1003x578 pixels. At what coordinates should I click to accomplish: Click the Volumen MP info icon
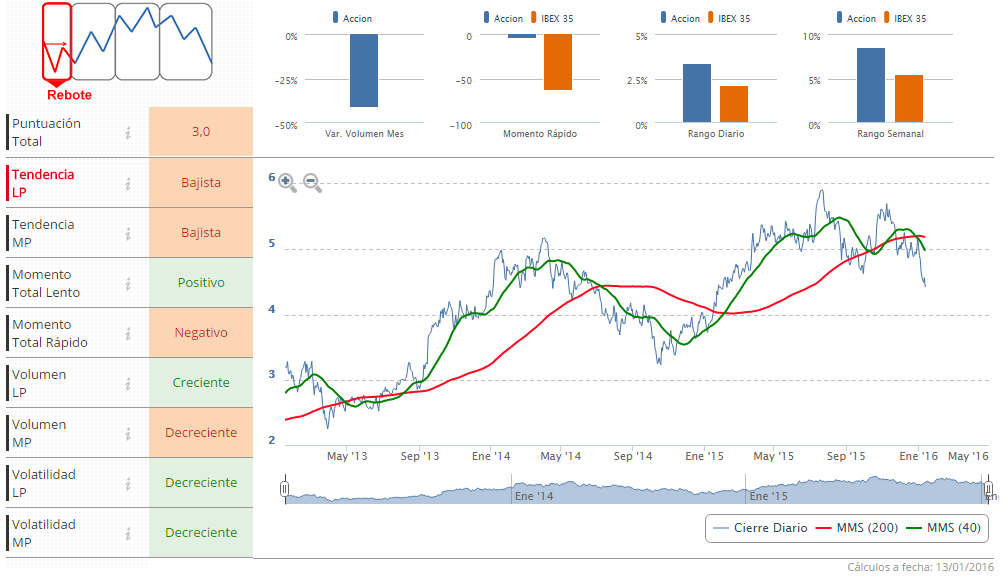[128, 433]
